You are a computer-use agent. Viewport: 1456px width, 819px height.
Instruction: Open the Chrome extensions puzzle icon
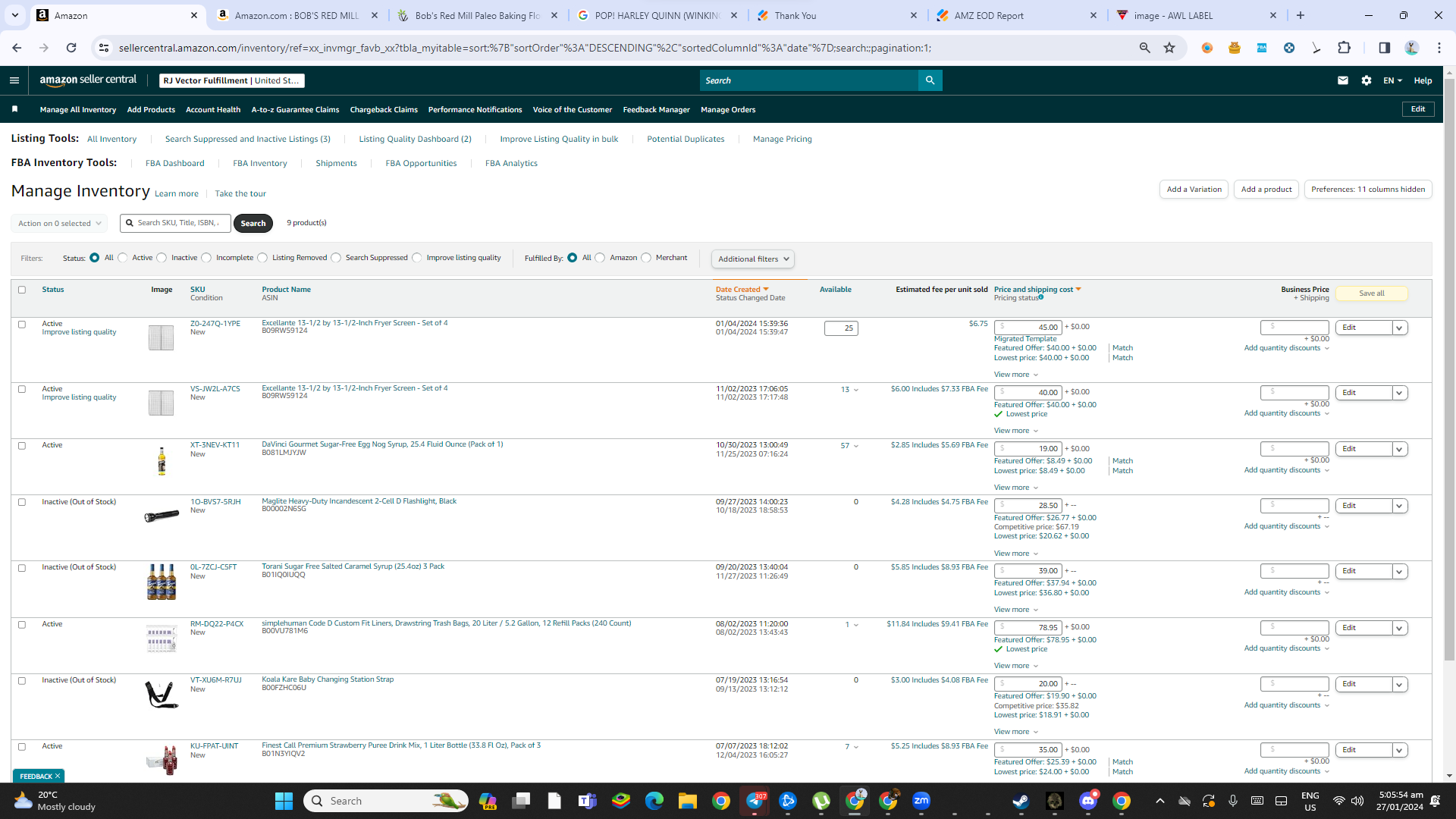click(1344, 48)
